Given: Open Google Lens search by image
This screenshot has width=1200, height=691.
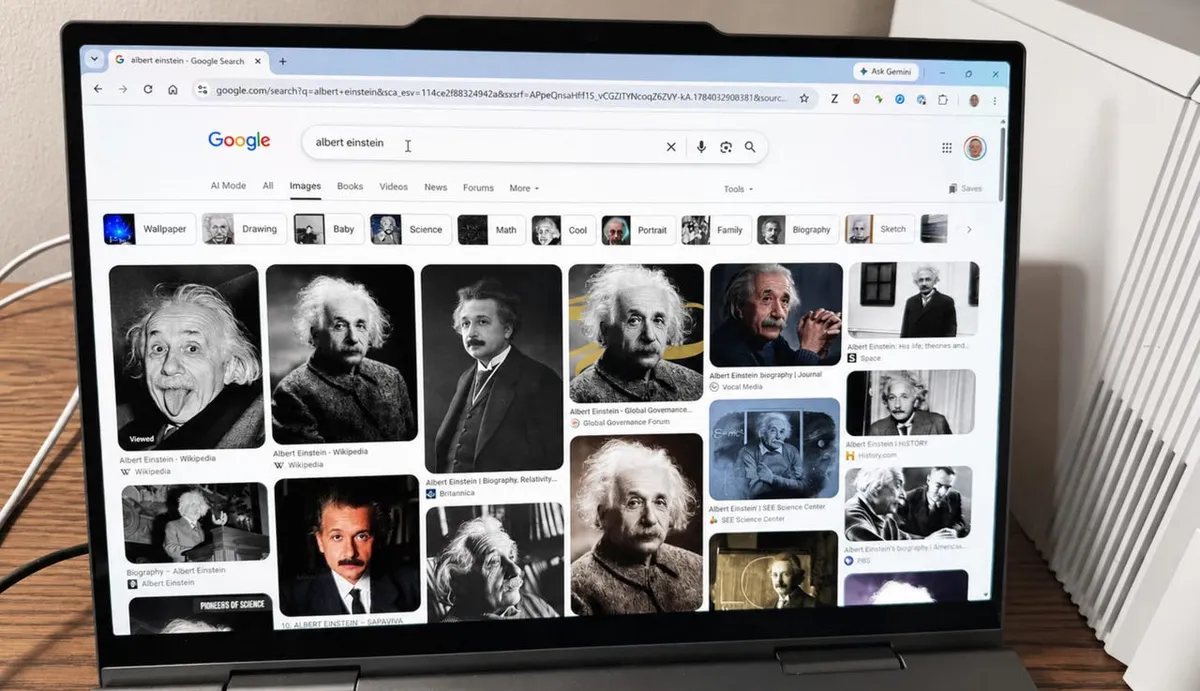Looking at the screenshot, I should (x=725, y=147).
